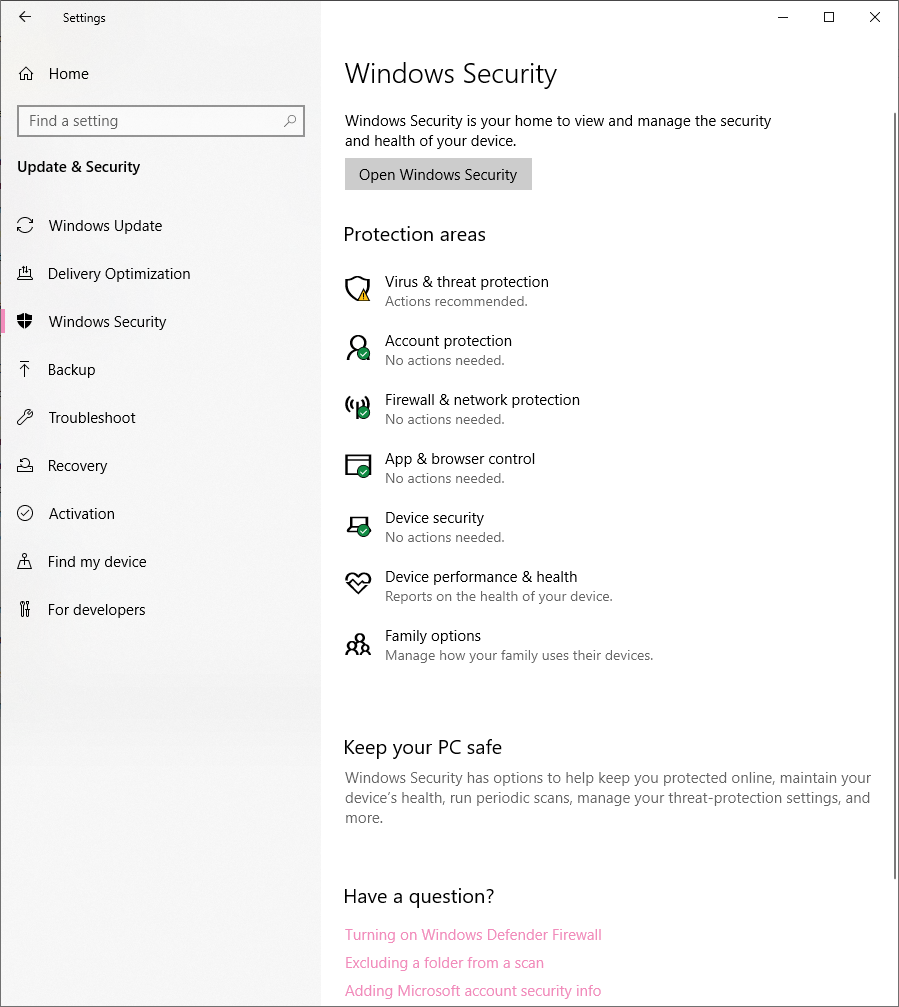The height and width of the screenshot is (1007, 899).
Task: Click into the Find a setting search field
Action: pos(161,121)
